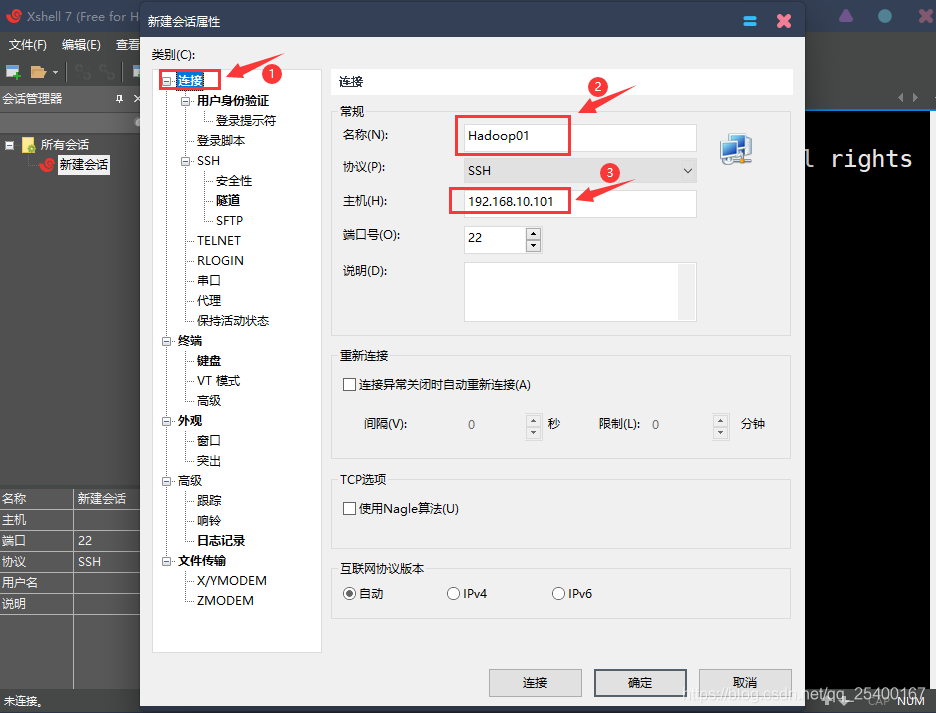Image resolution: width=936 pixels, height=713 pixels.
Task: Click the New session toolbar icon
Action: click(13, 72)
